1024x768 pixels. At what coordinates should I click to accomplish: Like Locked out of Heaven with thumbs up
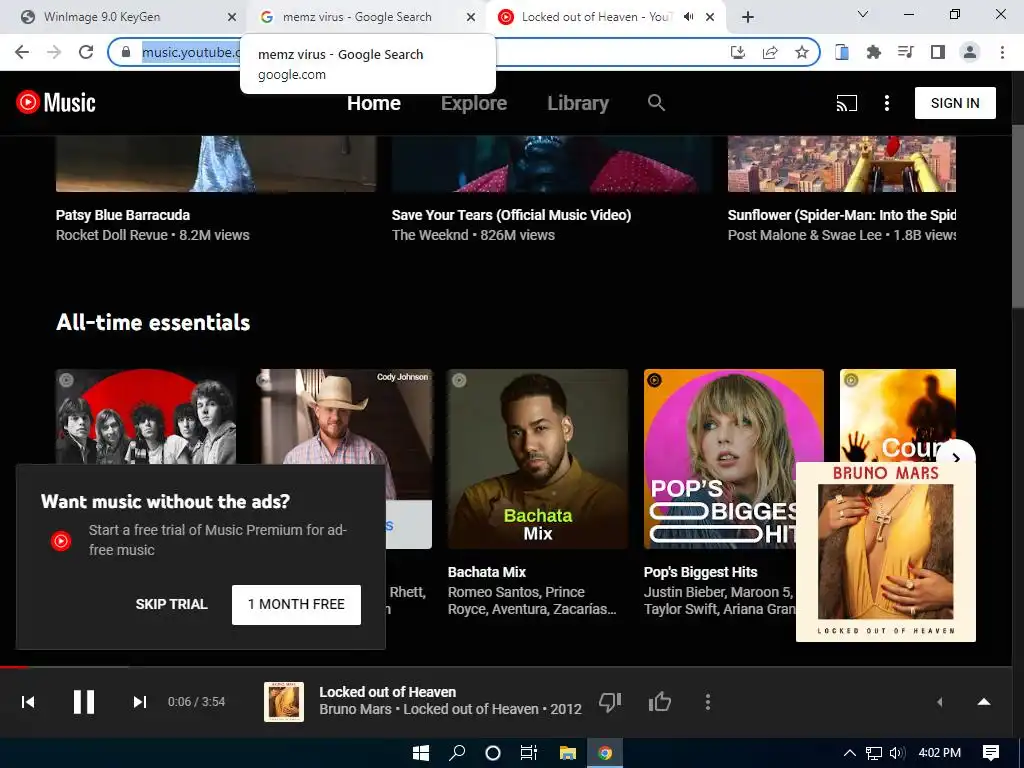(x=660, y=702)
